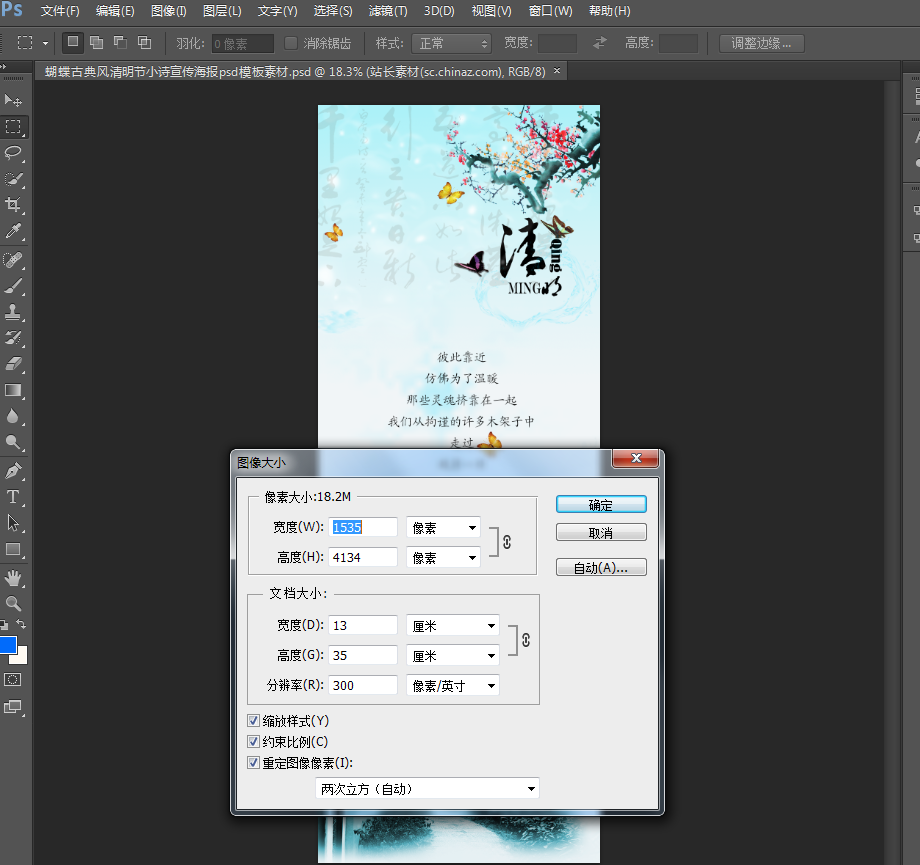The height and width of the screenshot is (865, 920).
Task: Click Intersect with Selection mode icon
Action: tap(144, 42)
